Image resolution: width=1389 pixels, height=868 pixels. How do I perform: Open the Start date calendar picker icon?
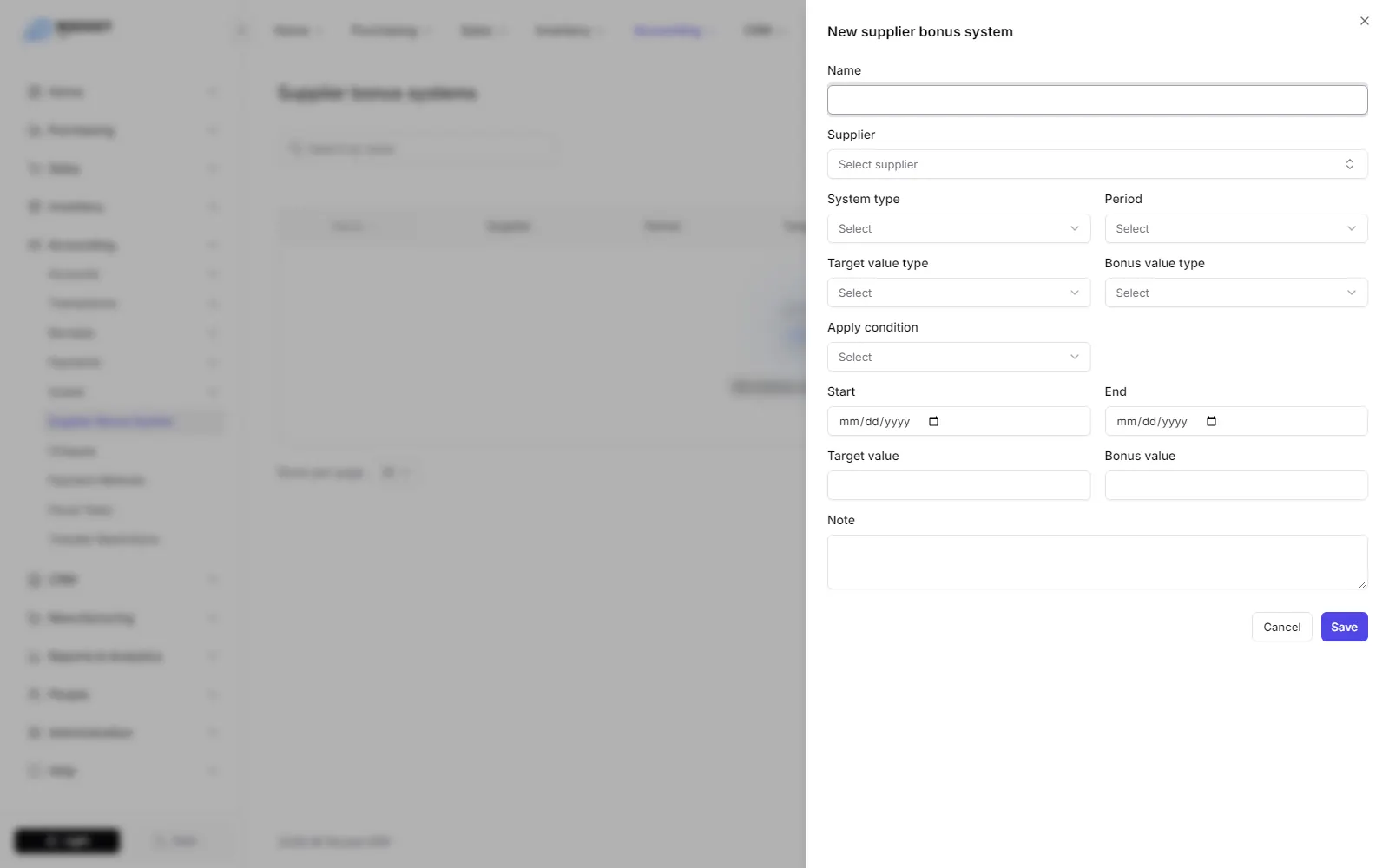click(x=934, y=421)
